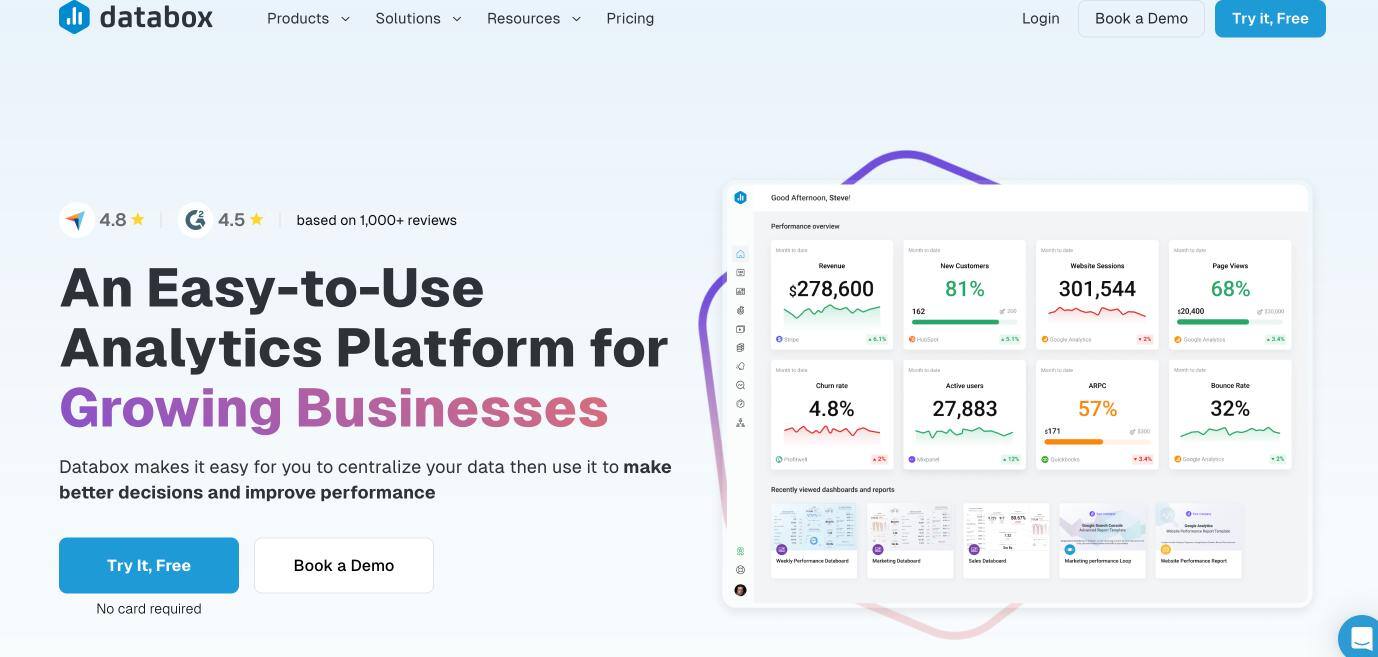The width and height of the screenshot is (1378, 657).
Task: Click the Capterra rating arrow icon
Action: coord(77,220)
